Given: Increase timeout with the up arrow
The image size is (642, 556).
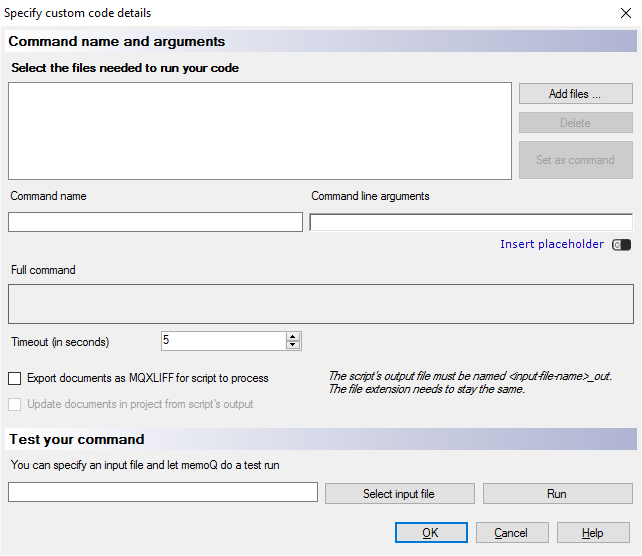Looking at the screenshot, I should pos(293,337).
